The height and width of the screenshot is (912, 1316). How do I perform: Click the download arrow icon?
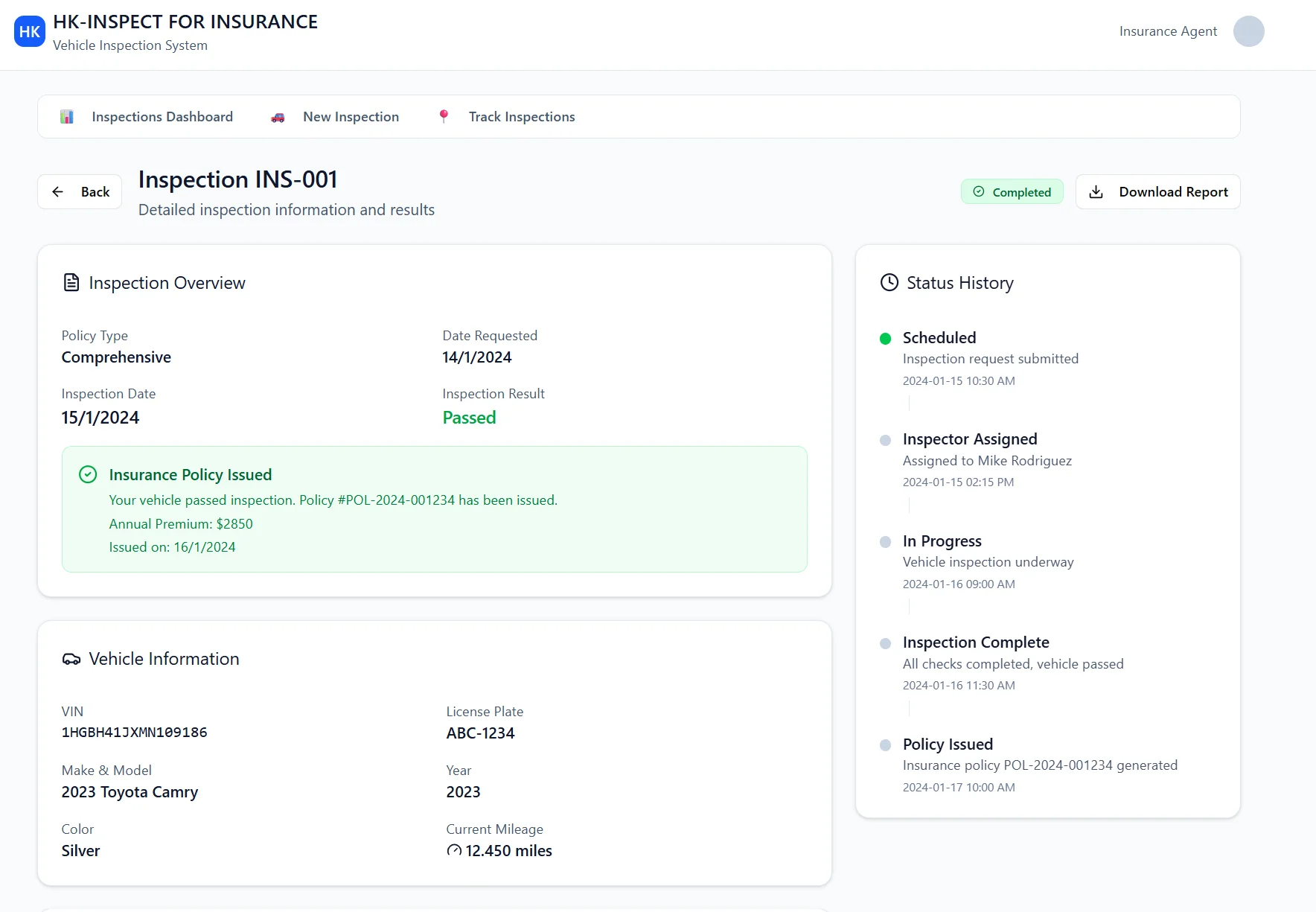(x=1096, y=192)
